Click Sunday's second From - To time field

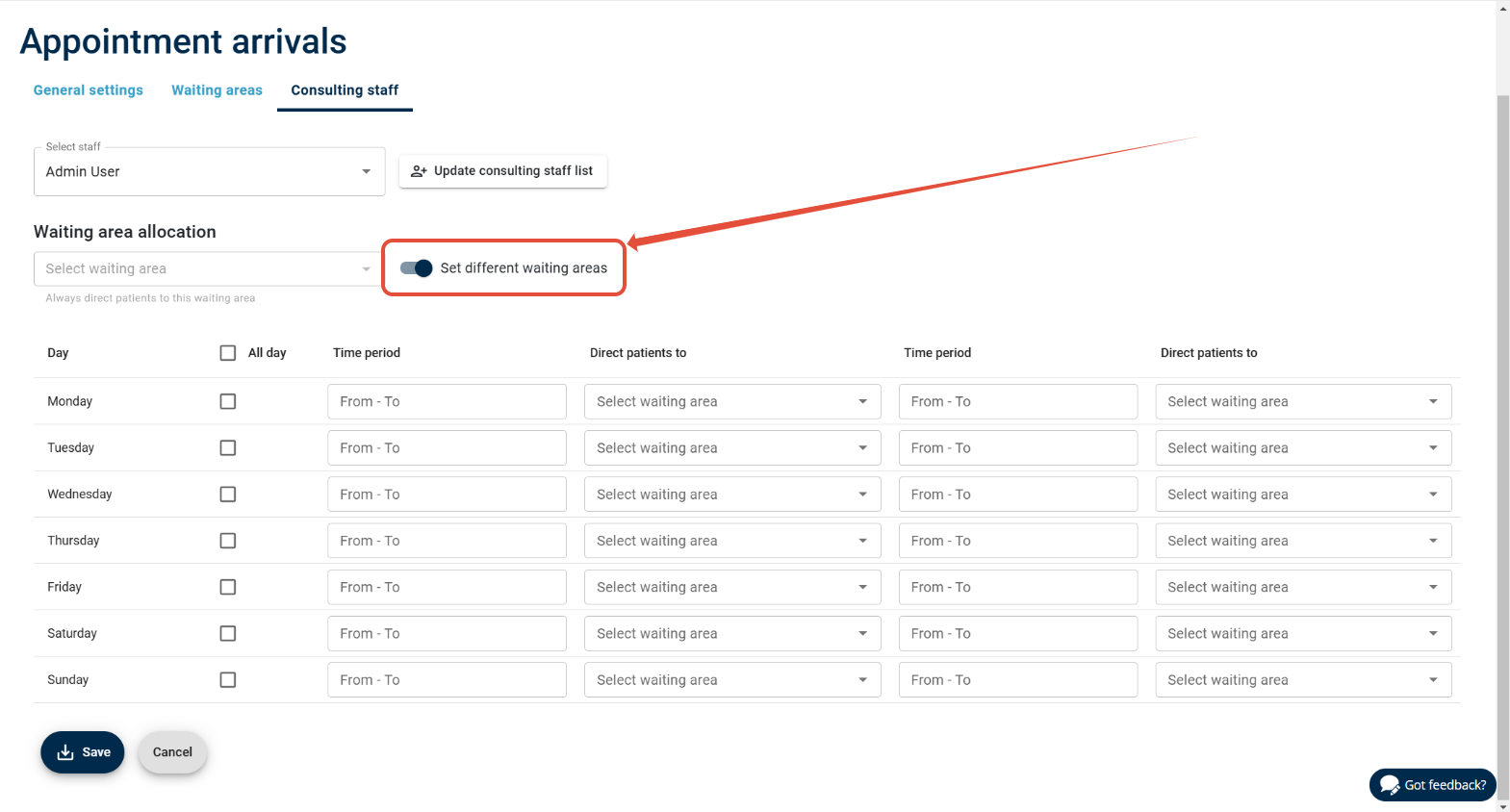(1018, 680)
